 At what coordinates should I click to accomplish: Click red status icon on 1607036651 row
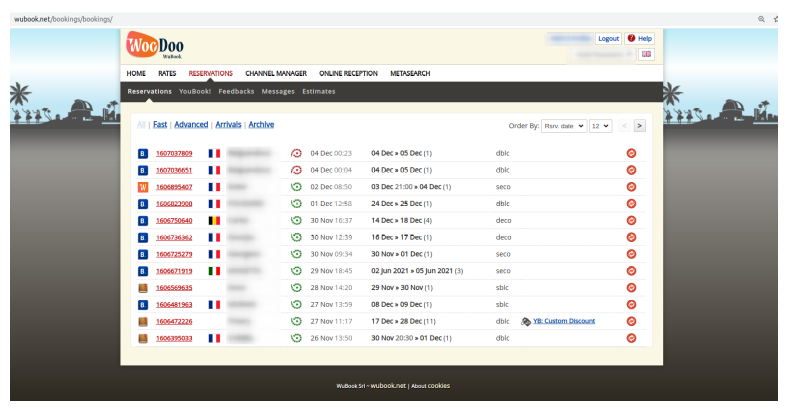[x=296, y=170]
